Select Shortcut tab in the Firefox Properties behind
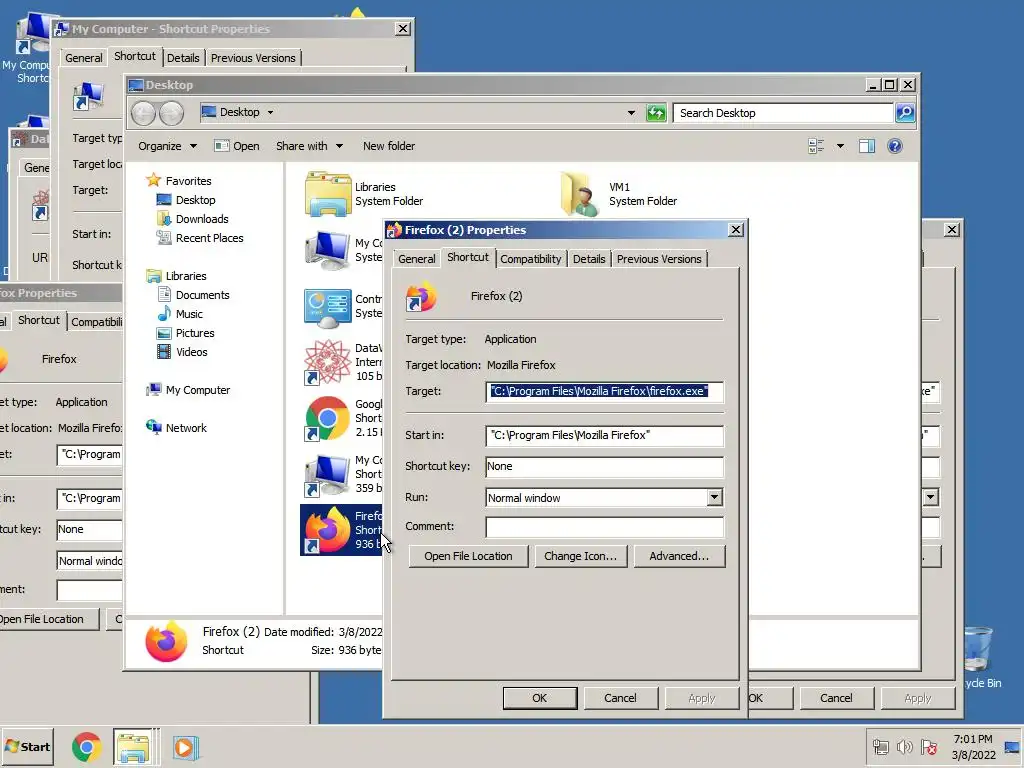 click(39, 320)
